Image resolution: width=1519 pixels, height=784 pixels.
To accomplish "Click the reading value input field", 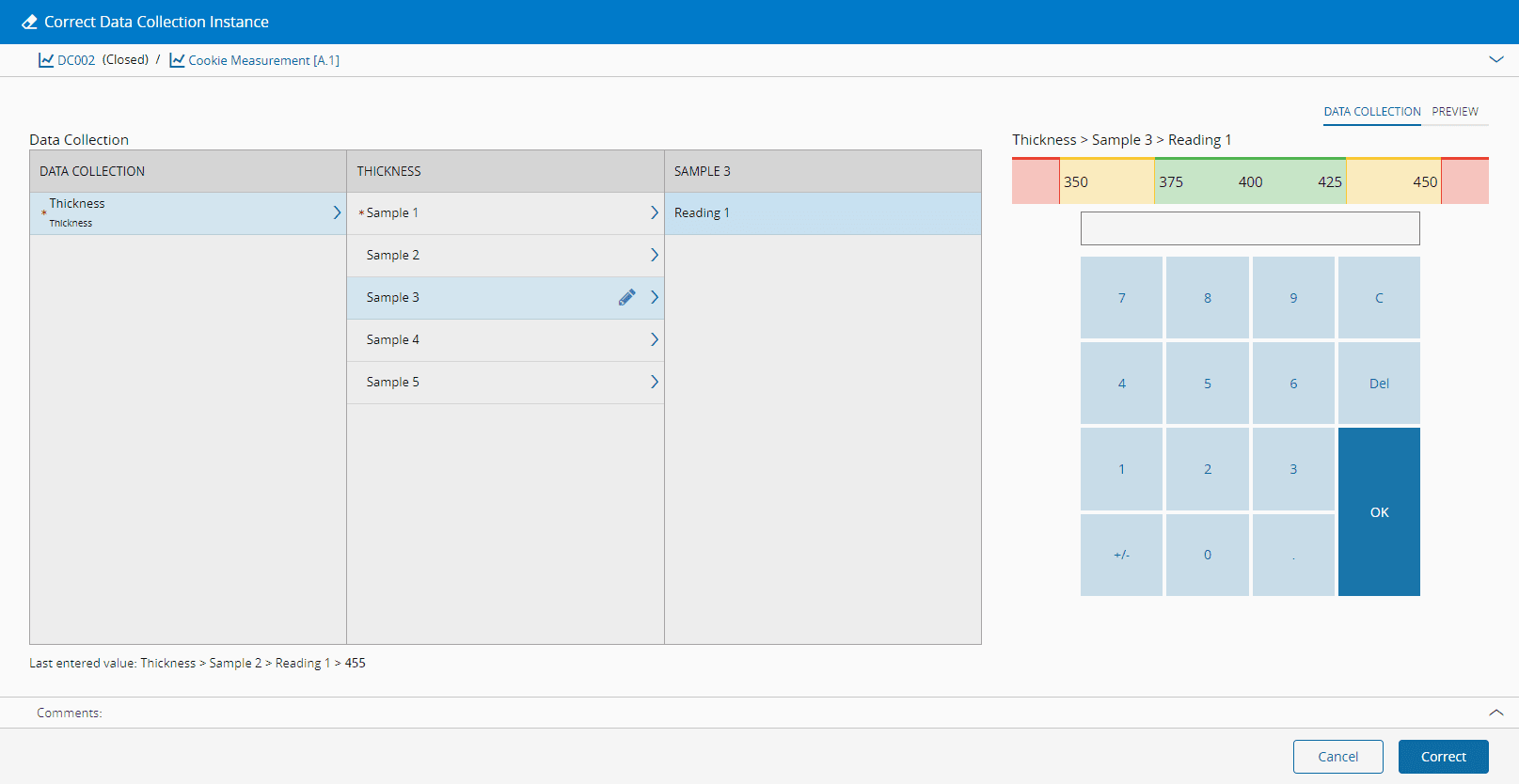I will [x=1250, y=228].
